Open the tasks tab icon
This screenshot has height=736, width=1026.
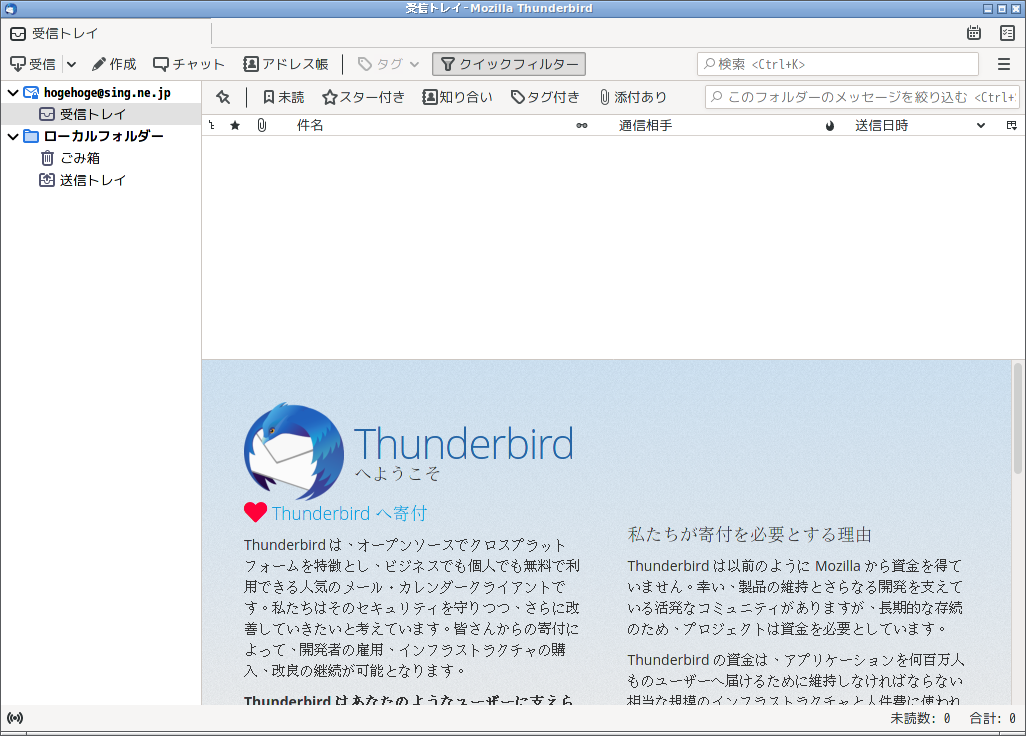(x=1007, y=33)
